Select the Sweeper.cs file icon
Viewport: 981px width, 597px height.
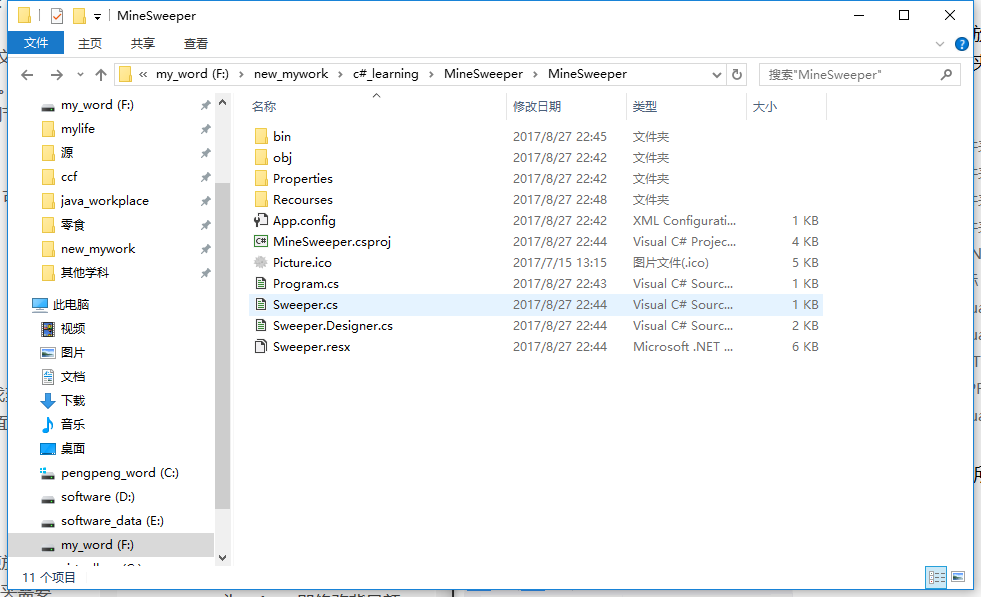261,305
